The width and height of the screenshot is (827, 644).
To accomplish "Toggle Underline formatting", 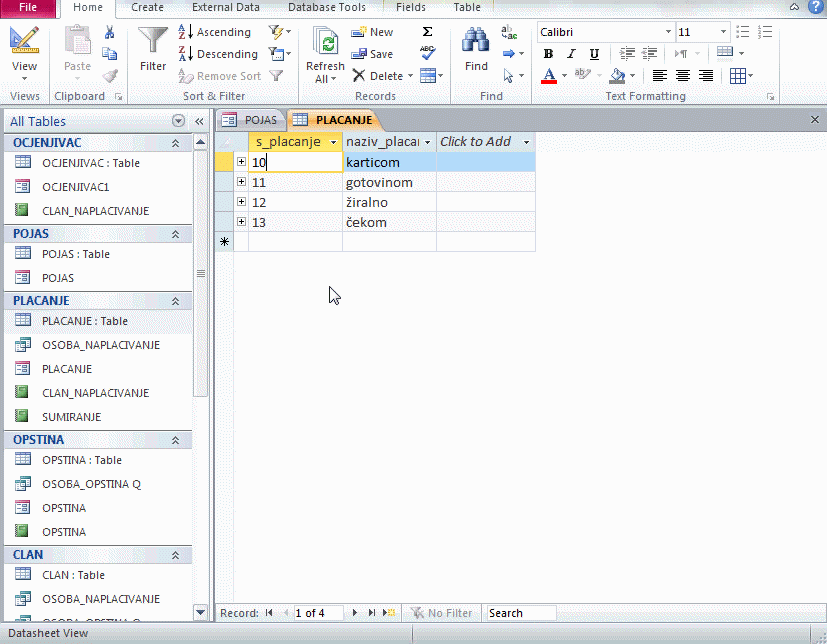I will tap(594, 54).
